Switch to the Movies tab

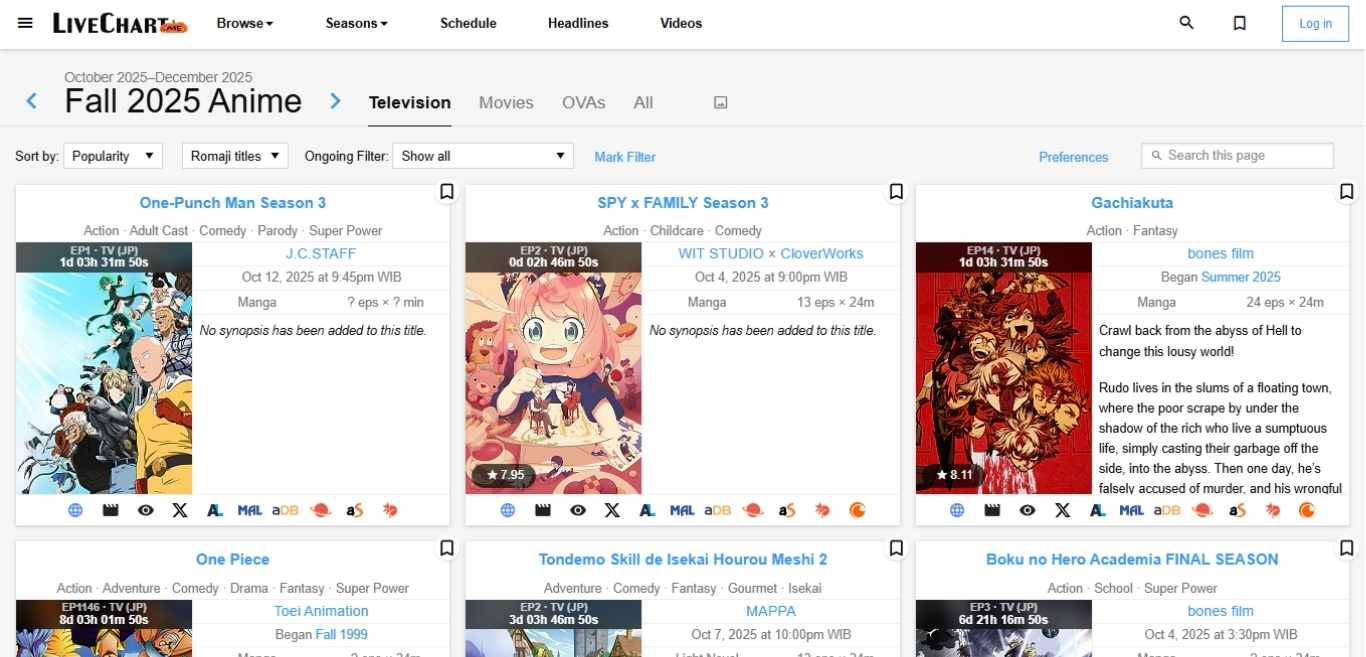[x=506, y=102]
